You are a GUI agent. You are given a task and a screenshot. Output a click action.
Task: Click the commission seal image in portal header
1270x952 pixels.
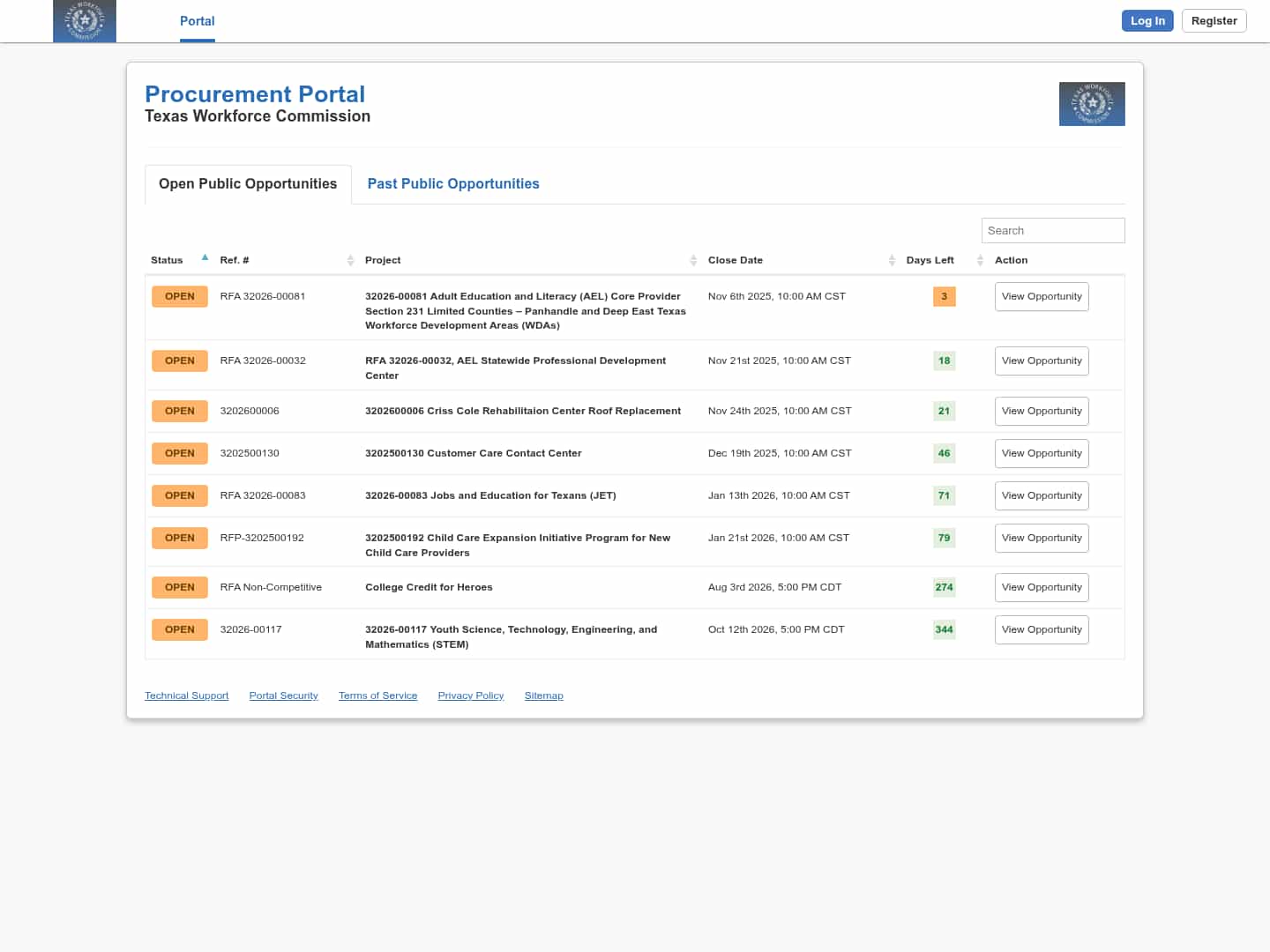(x=1092, y=104)
